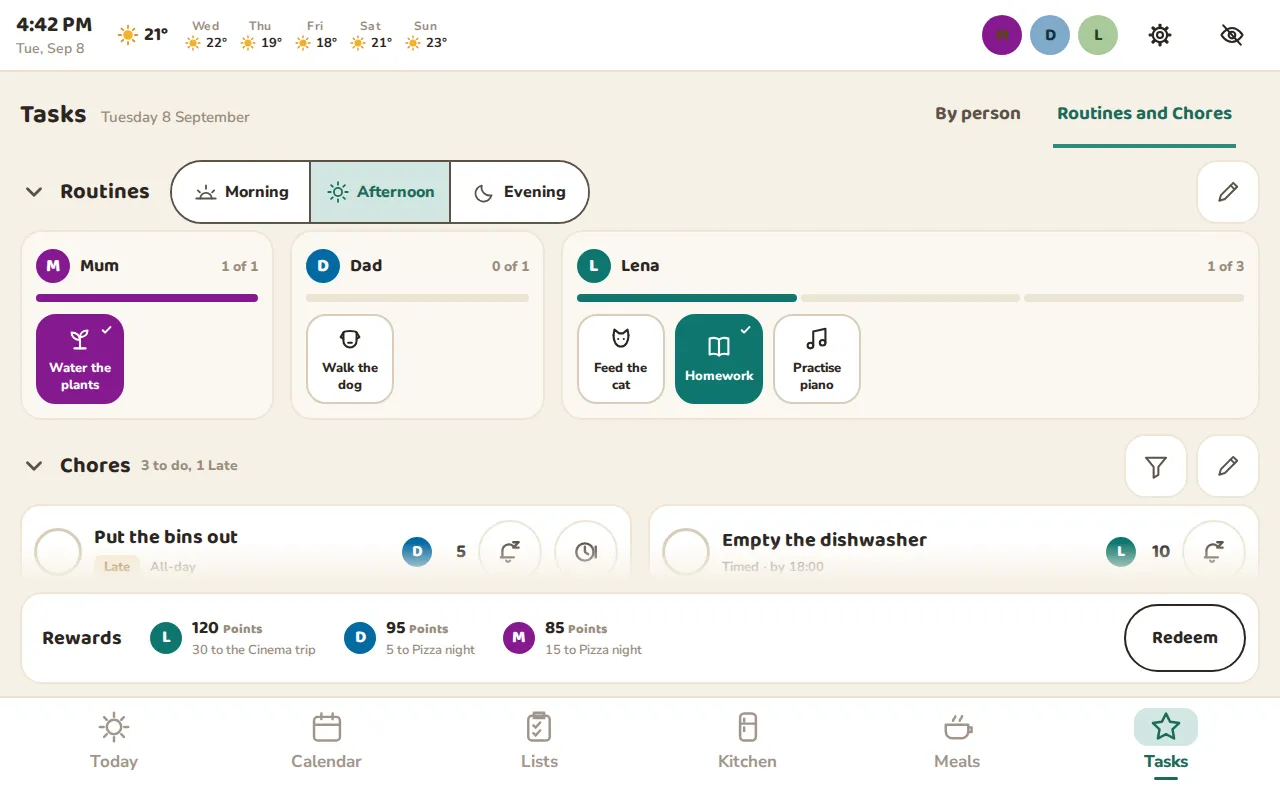
Task: Switch to By person view
Action: click(x=978, y=114)
